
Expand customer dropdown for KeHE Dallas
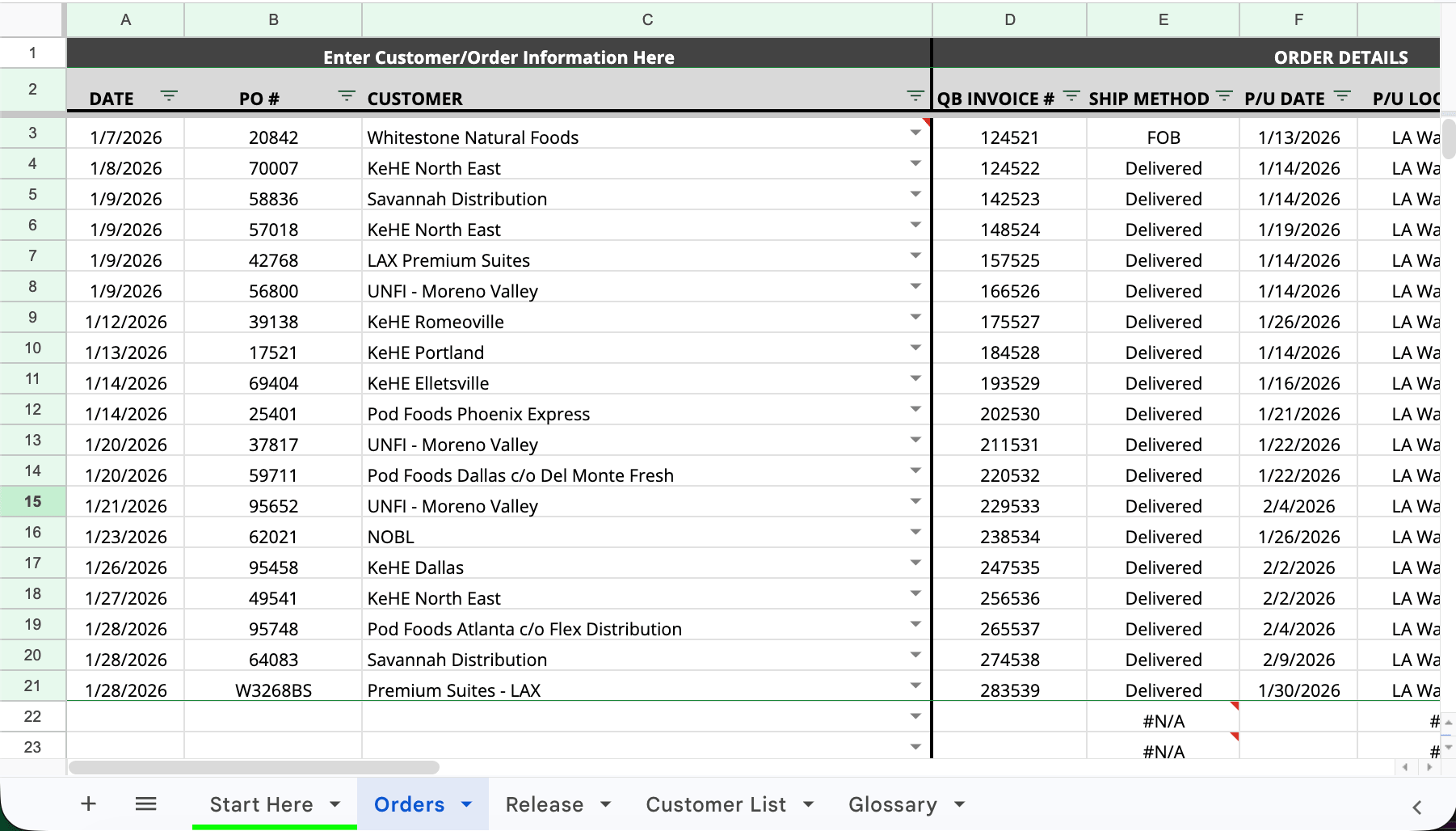click(x=915, y=563)
